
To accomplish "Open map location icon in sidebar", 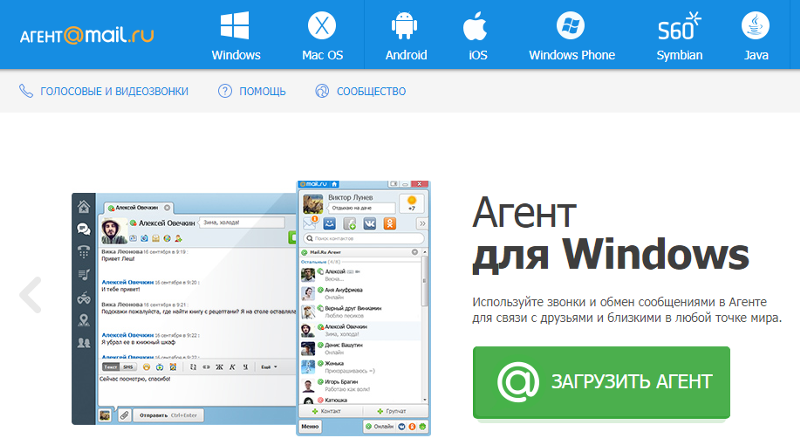I will click(84, 320).
